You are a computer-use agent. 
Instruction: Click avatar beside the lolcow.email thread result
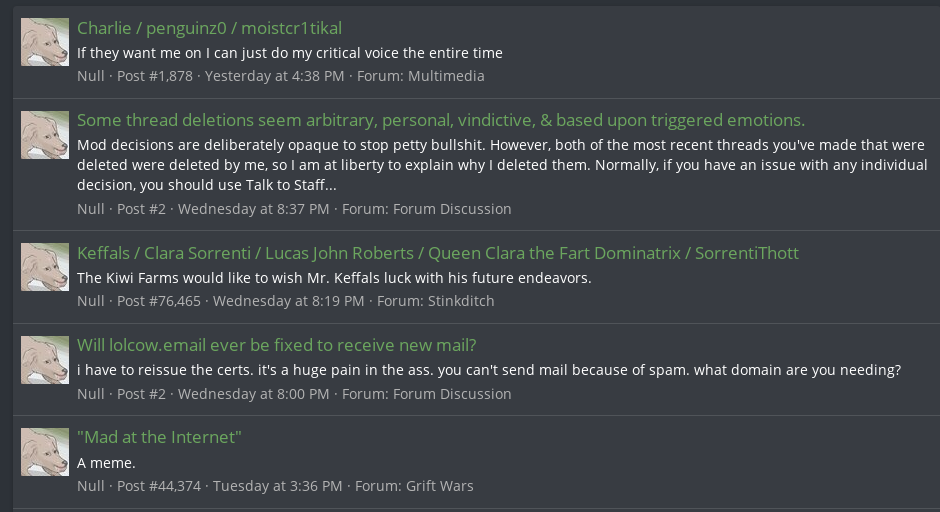(x=45, y=360)
